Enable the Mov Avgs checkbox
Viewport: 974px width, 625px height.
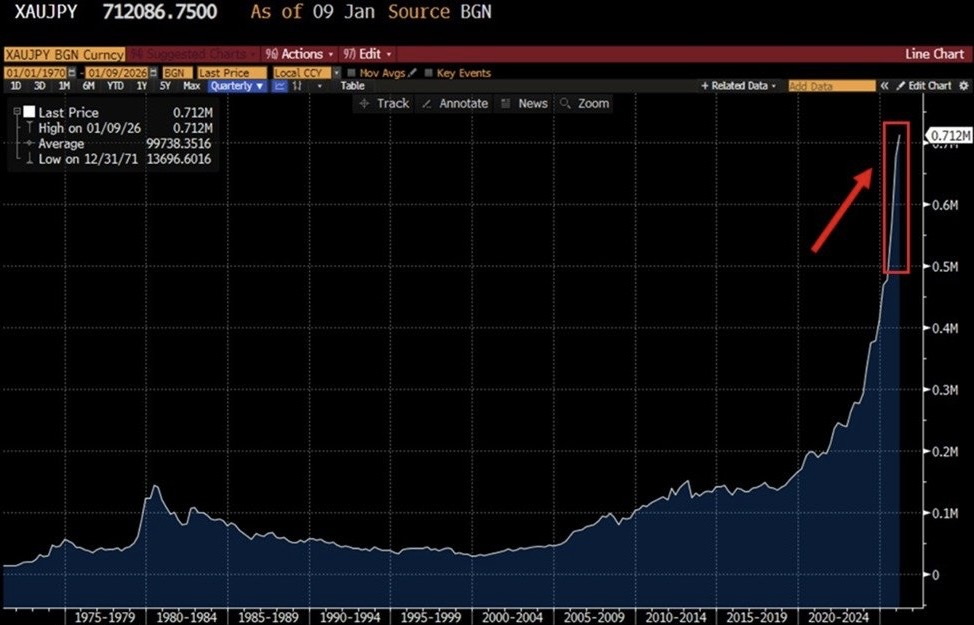click(x=351, y=73)
